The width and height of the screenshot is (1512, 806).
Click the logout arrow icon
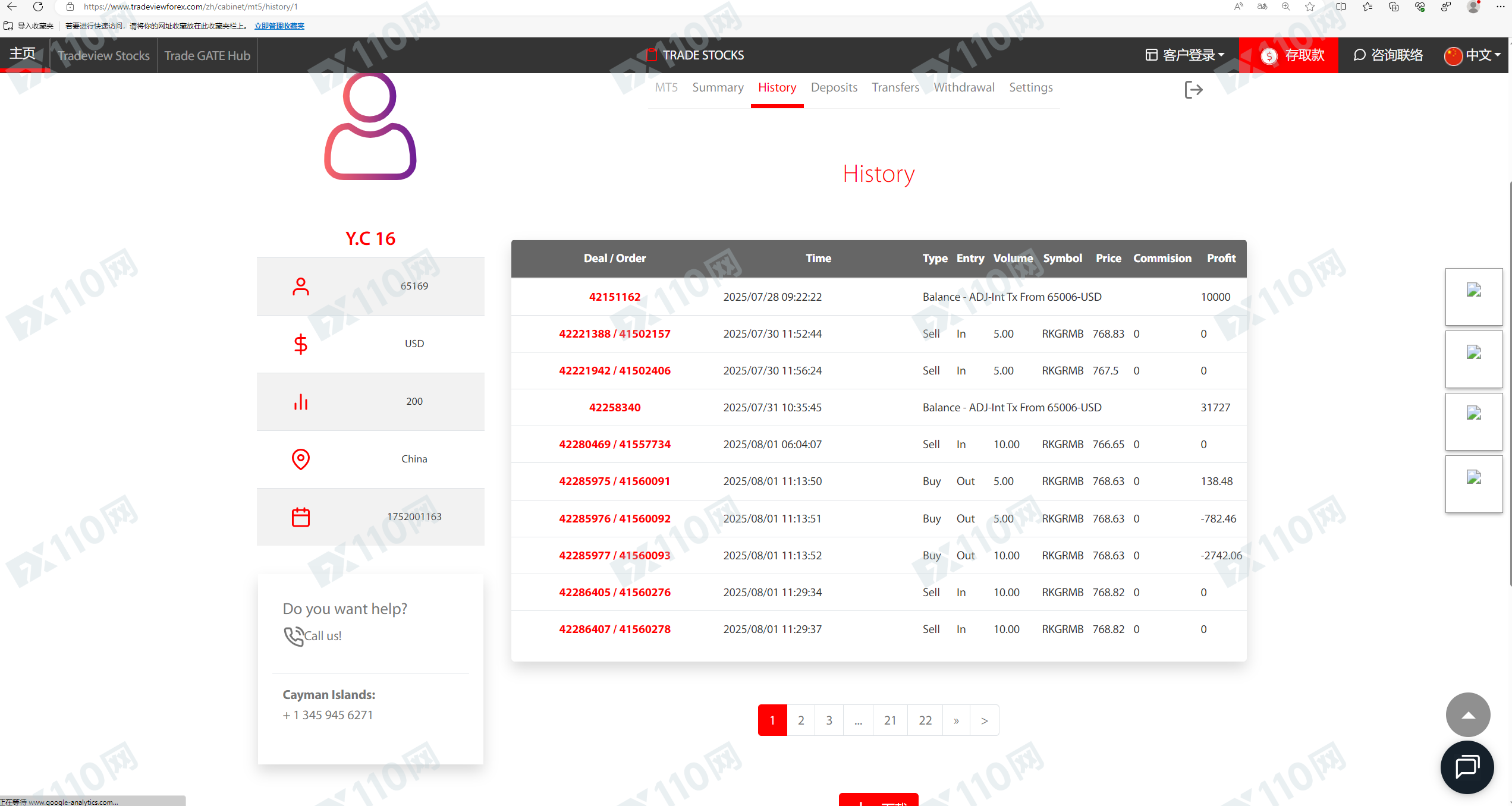(x=1193, y=90)
